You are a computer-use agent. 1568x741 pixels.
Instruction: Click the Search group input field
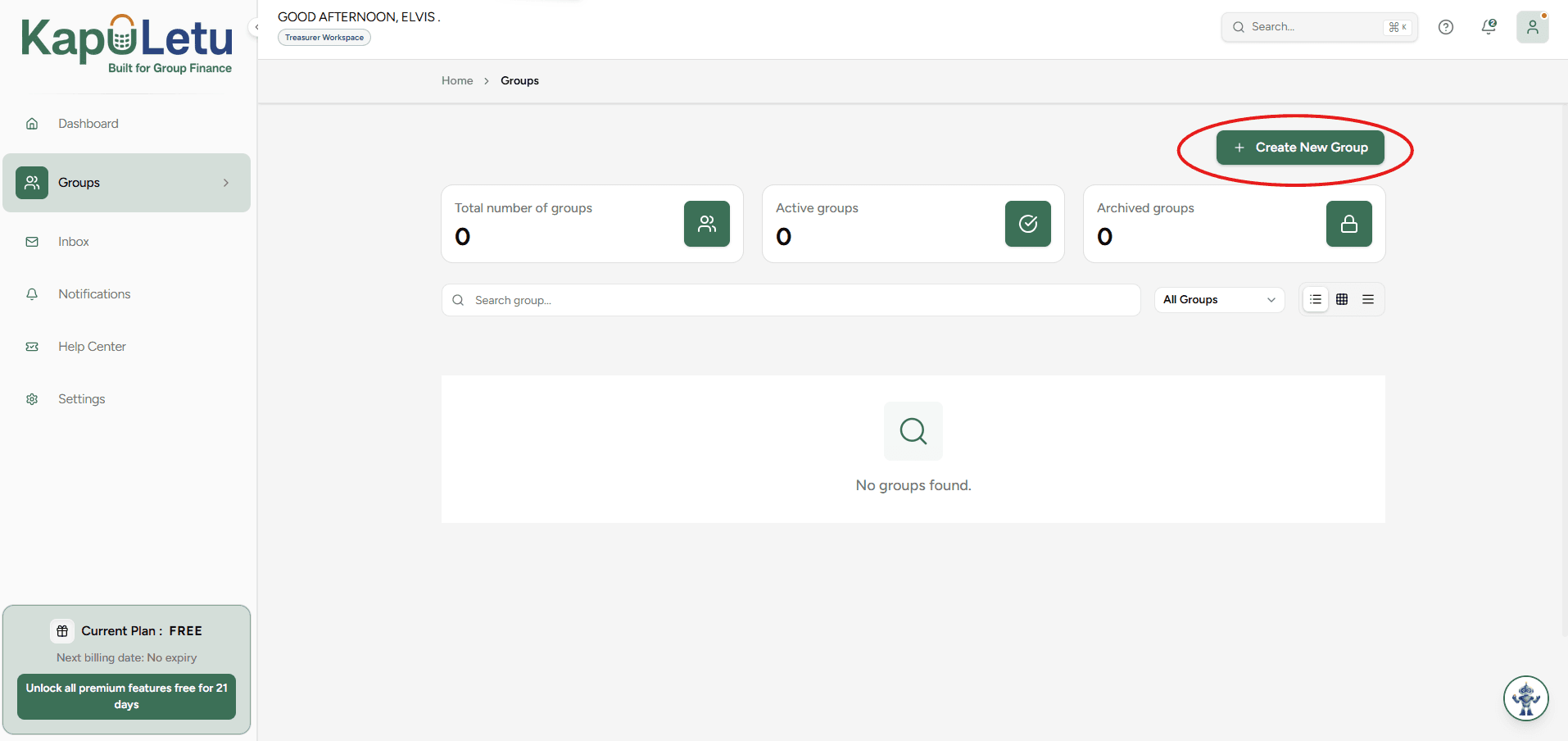[x=791, y=300]
